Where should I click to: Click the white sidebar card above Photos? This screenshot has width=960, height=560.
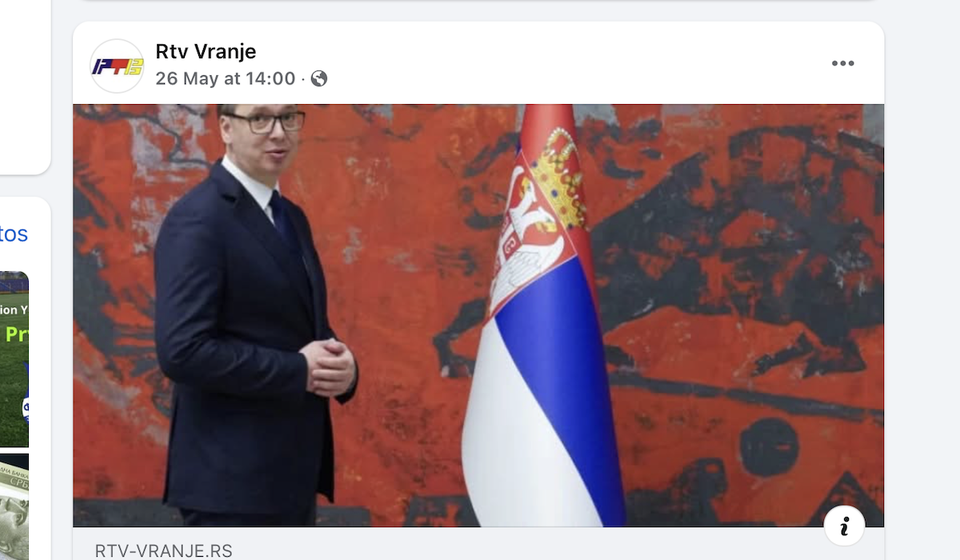point(24,86)
